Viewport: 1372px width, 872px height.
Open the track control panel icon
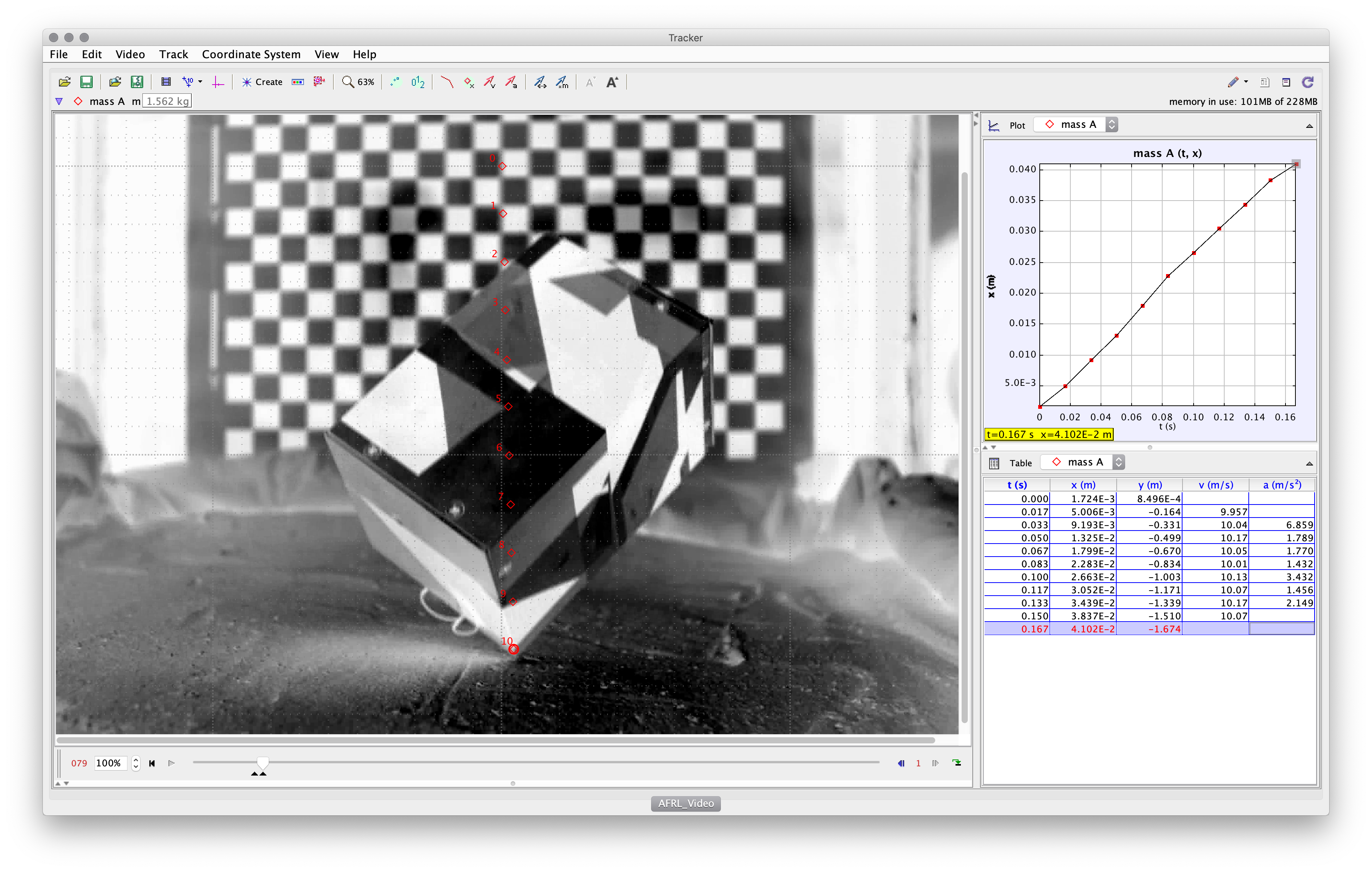click(298, 82)
